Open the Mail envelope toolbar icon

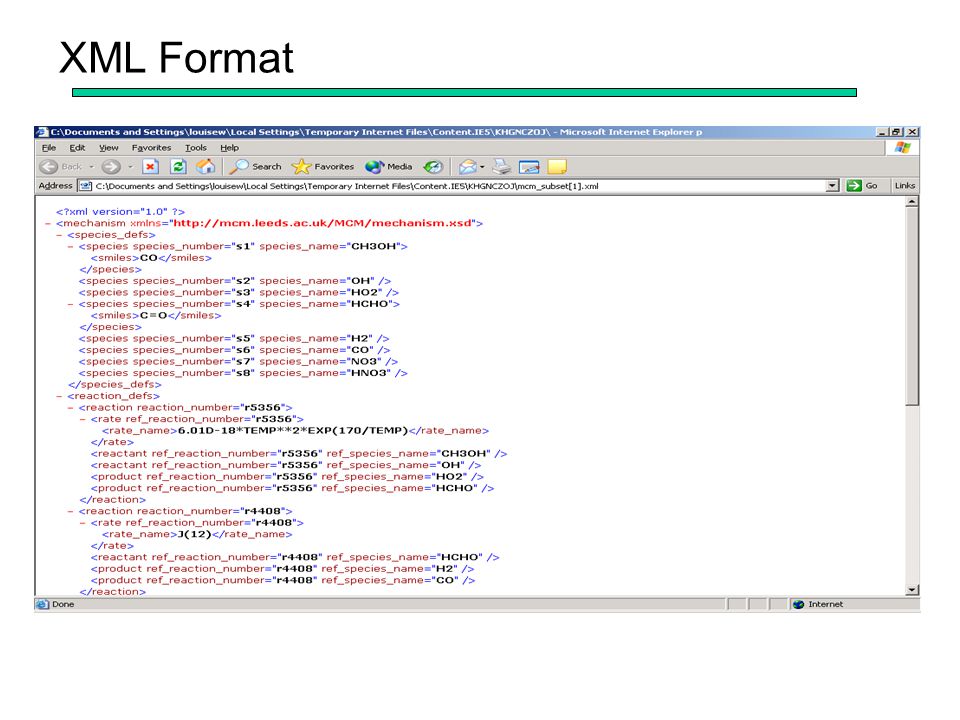pyautogui.click(x=468, y=167)
